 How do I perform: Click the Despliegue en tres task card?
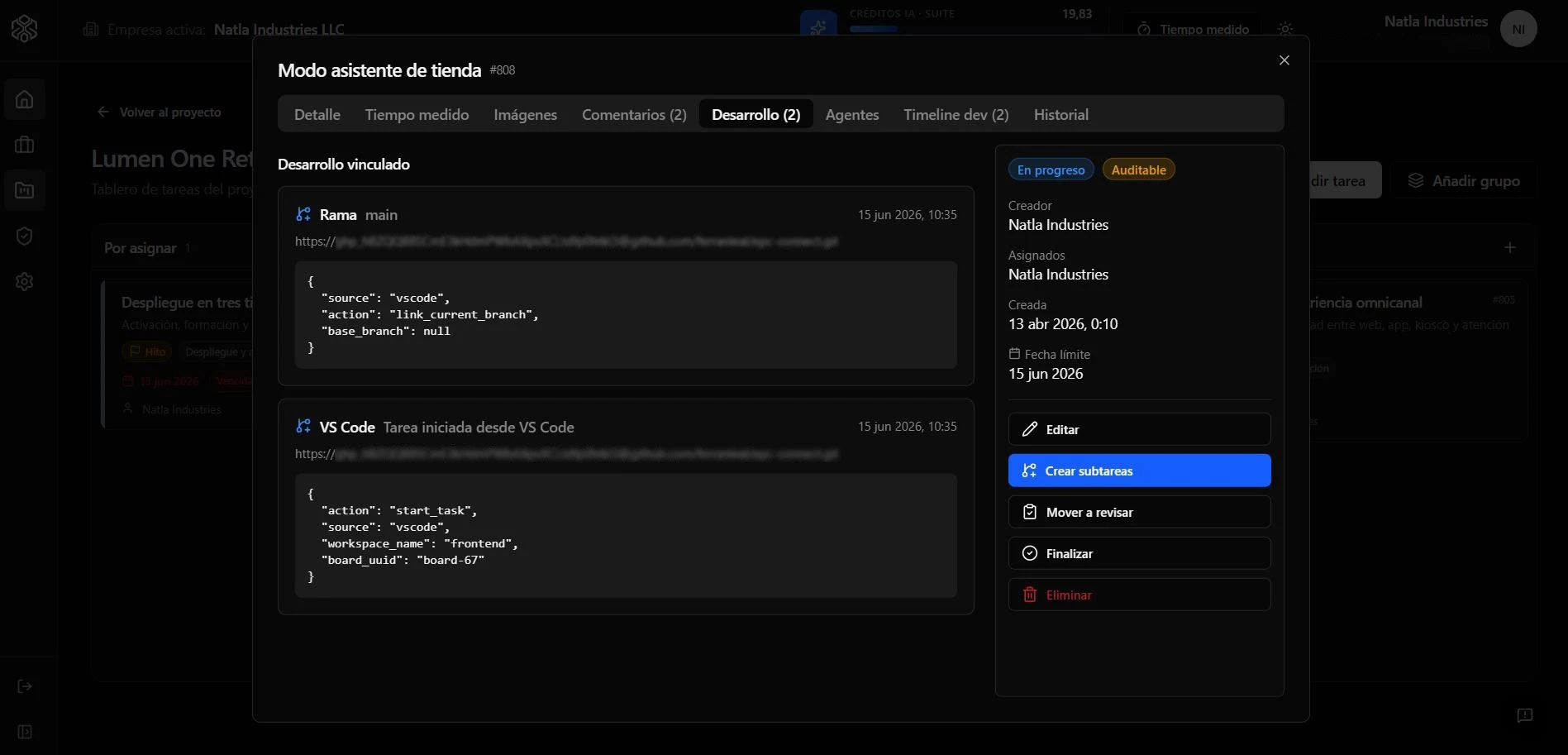[178, 356]
